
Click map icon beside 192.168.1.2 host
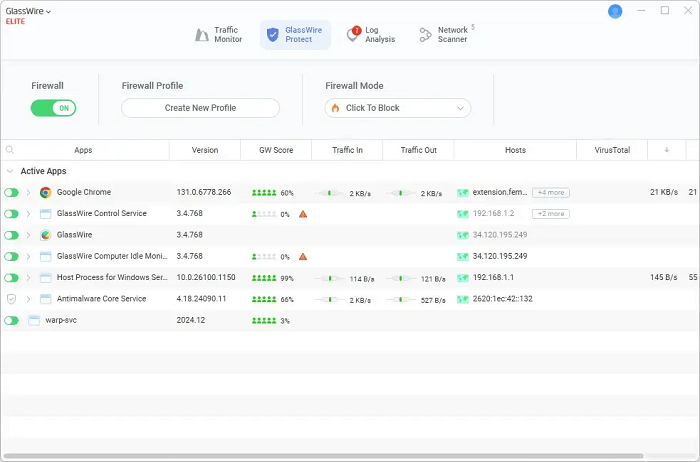463,214
